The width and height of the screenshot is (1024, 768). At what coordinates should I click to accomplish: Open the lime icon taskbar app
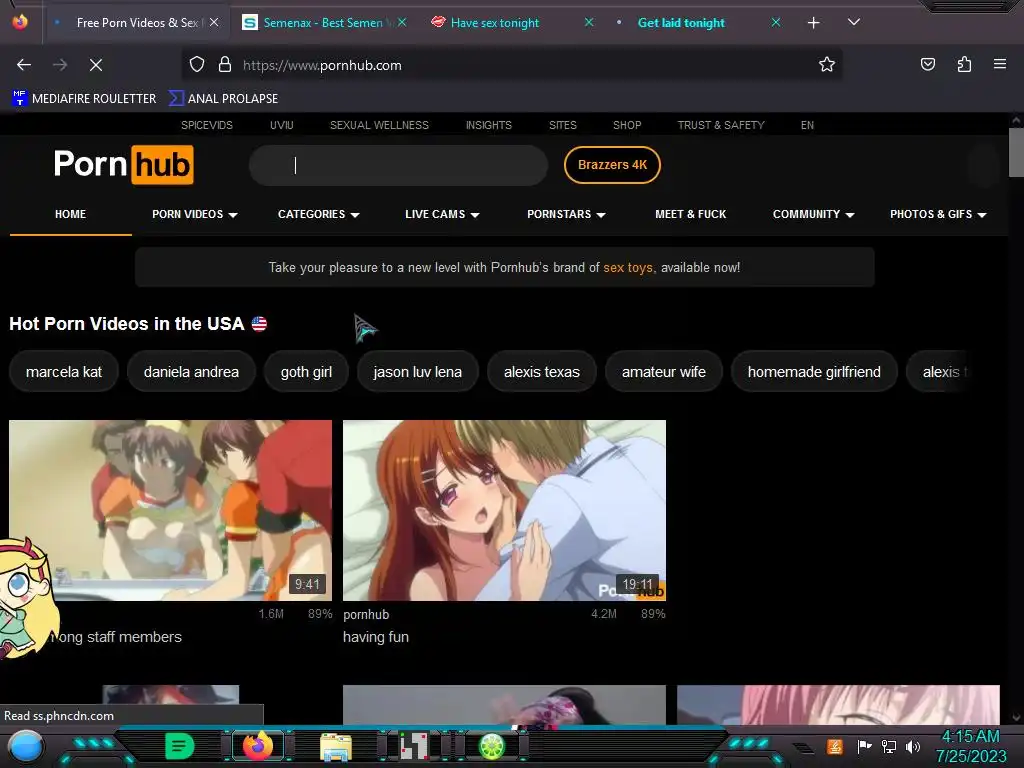tap(492, 746)
